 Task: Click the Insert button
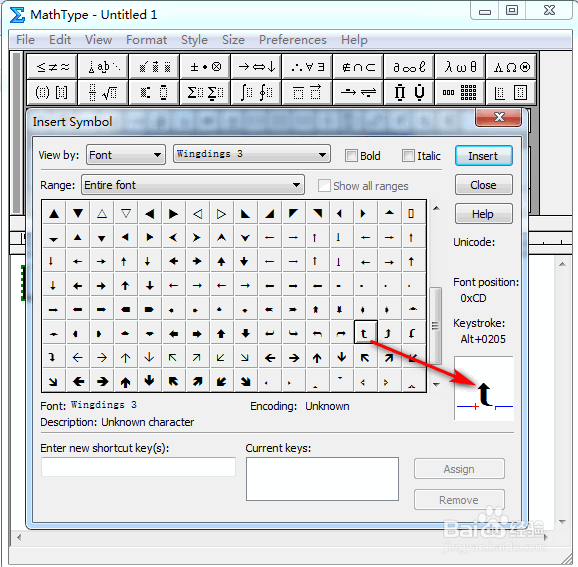click(483, 156)
